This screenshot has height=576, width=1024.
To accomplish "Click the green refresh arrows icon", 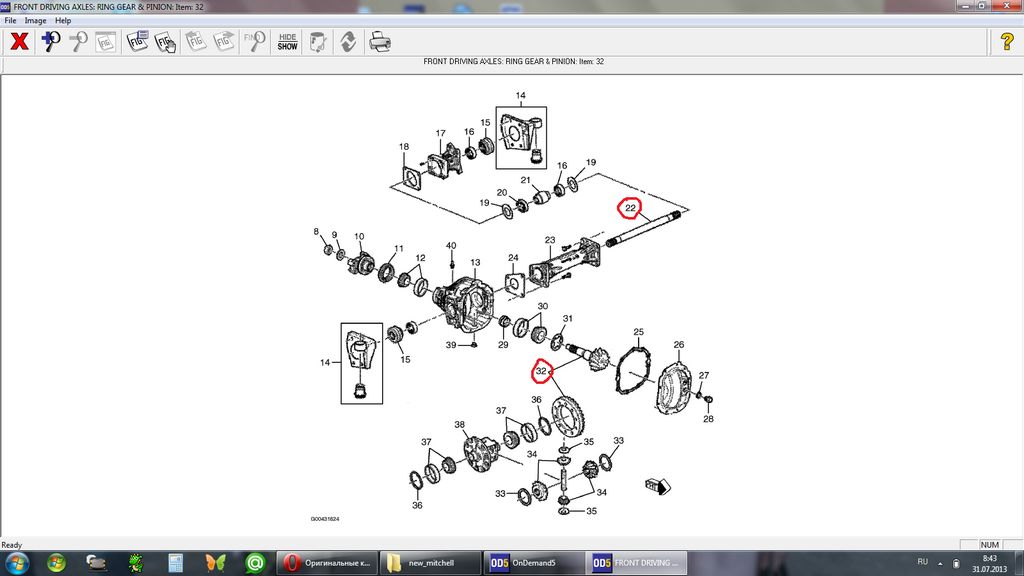I will point(348,42).
